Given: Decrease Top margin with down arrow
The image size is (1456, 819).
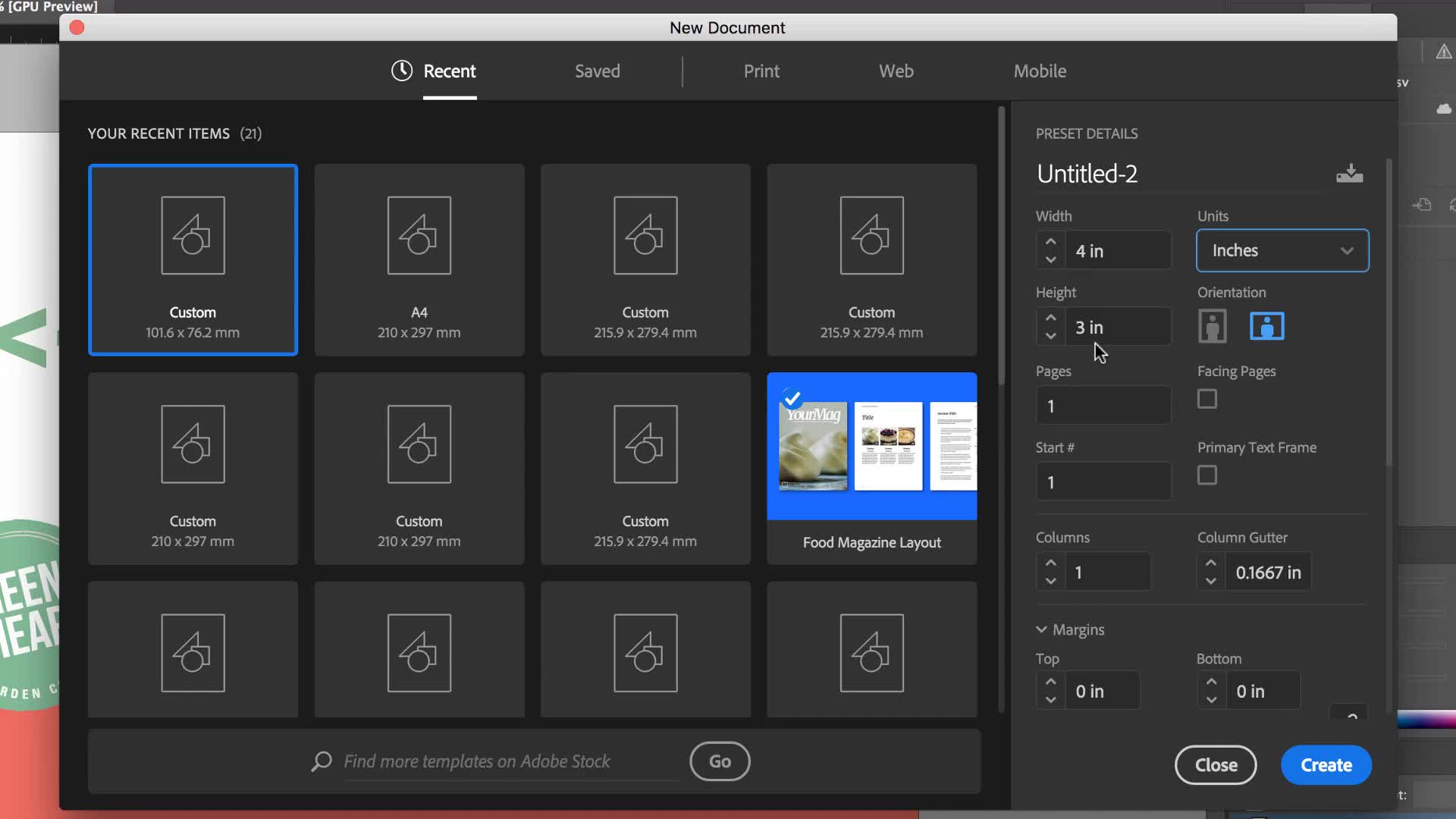Looking at the screenshot, I should [x=1050, y=699].
